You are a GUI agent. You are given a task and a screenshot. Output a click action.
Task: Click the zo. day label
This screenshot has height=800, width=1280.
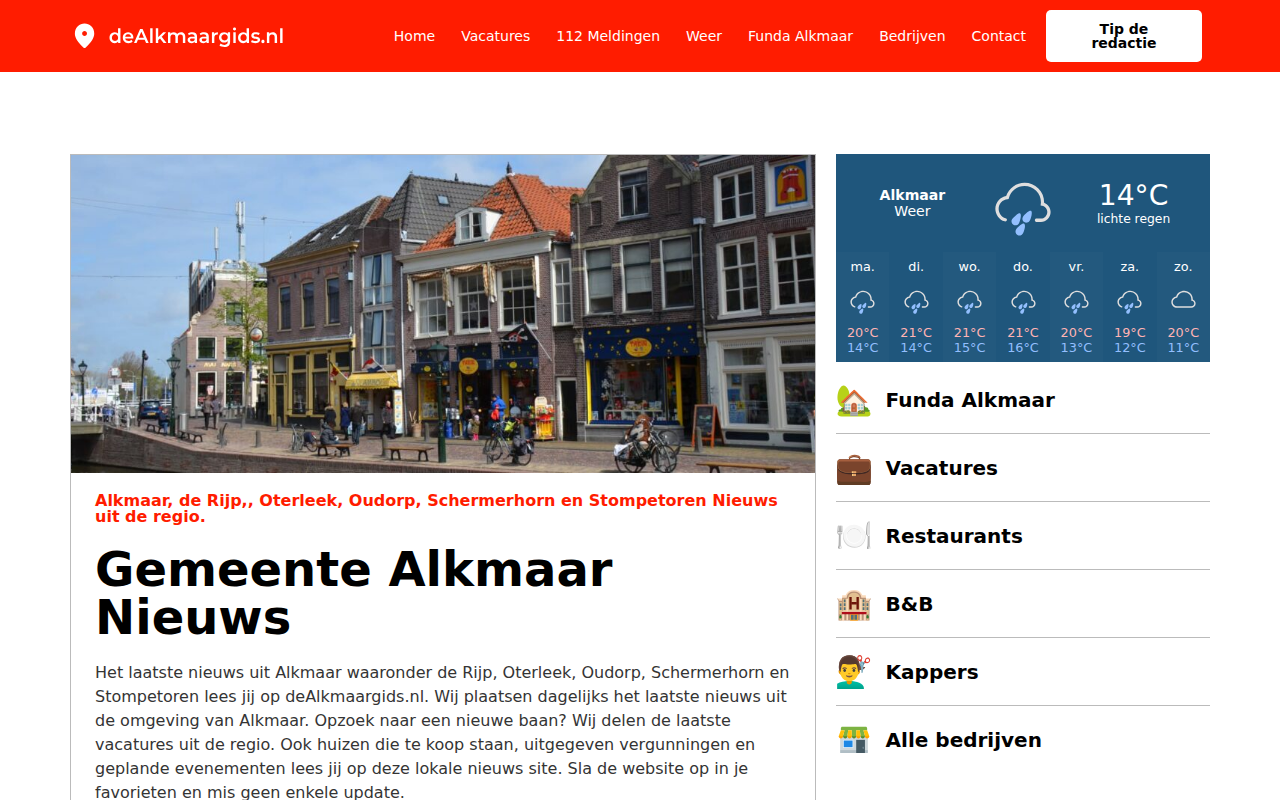click(1183, 267)
